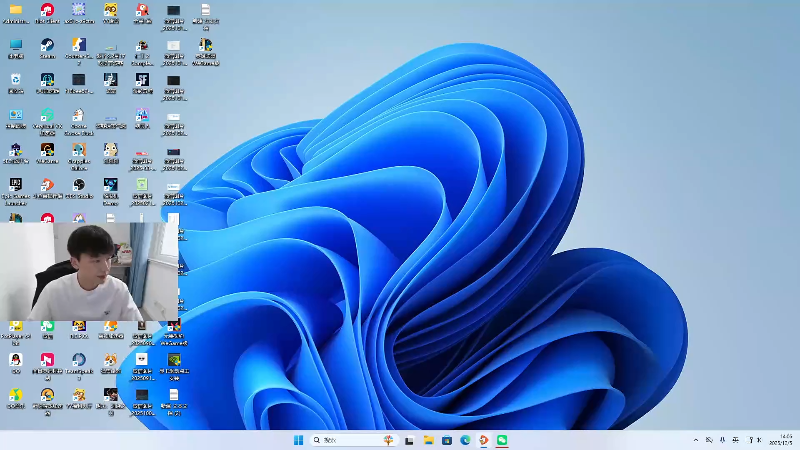Launch the Epic Games Launcher shortcut
Image resolution: width=800 pixels, height=450 pixels.
16,185
